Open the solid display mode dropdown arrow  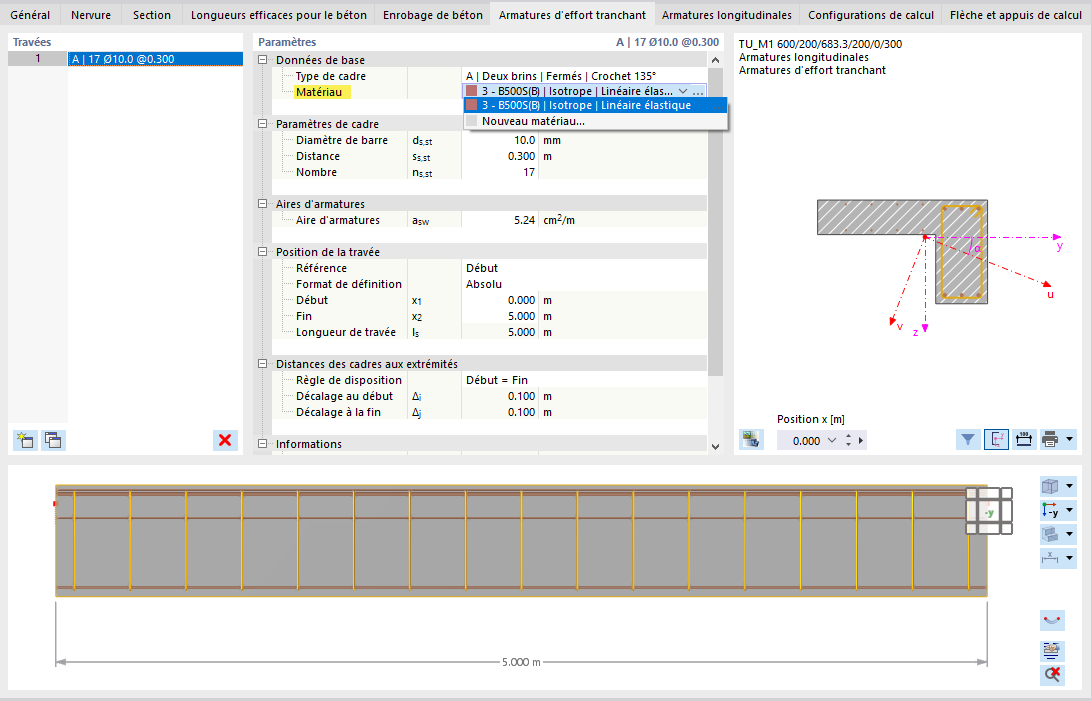[x=1070, y=534]
